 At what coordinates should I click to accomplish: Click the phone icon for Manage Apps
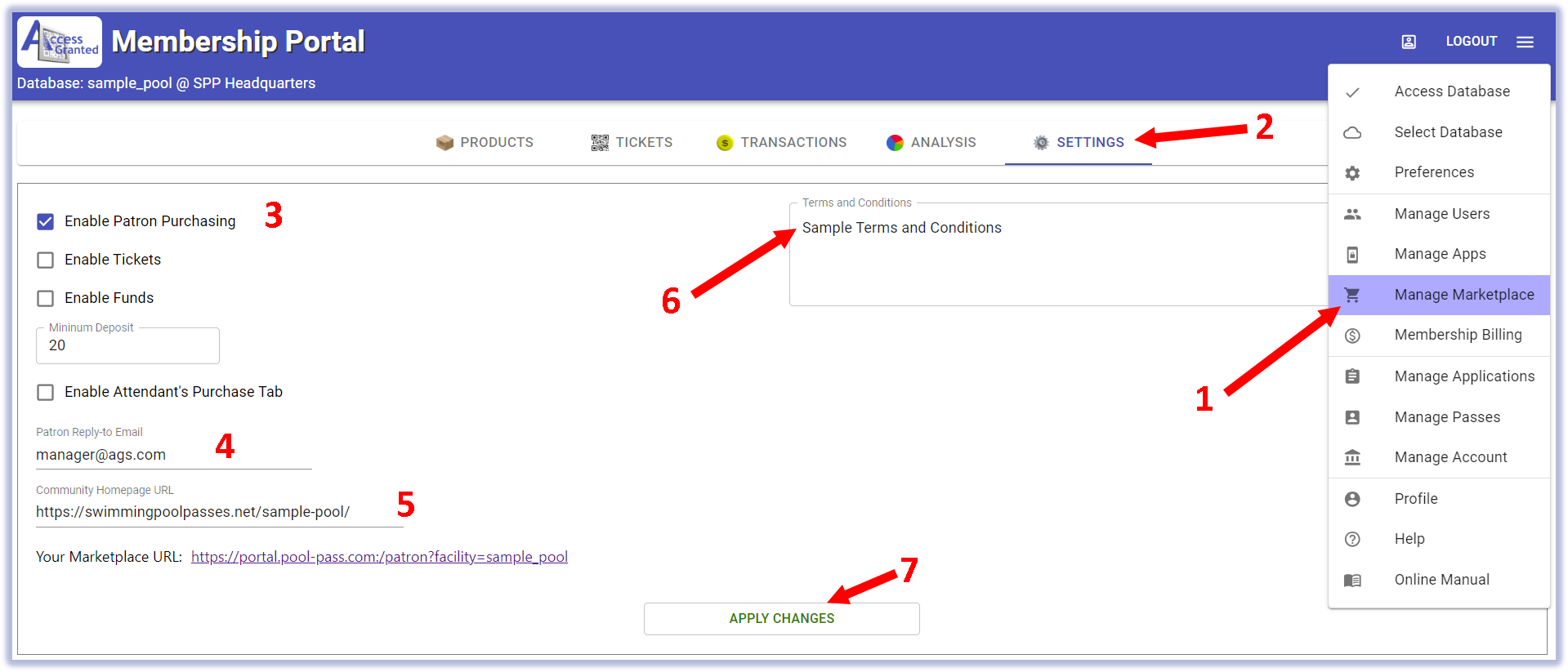(1352, 255)
